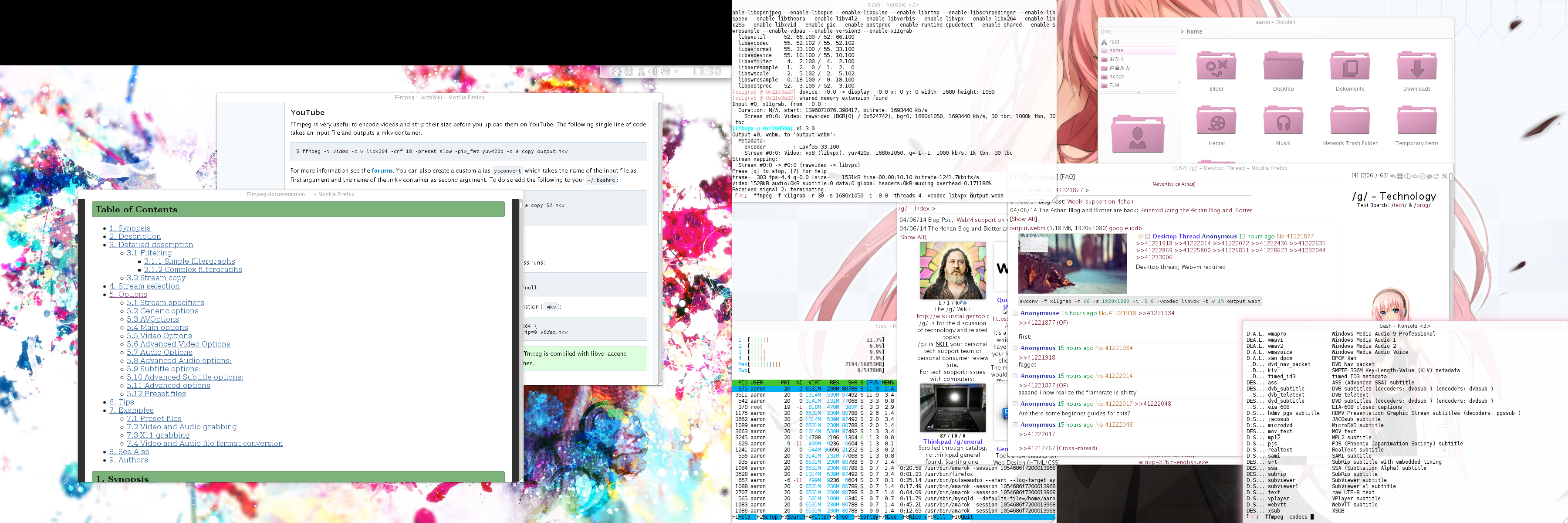This screenshot has width=1568, height=523.
Task: Open the forums link in ArchWiki page
Action: (382, 171)
